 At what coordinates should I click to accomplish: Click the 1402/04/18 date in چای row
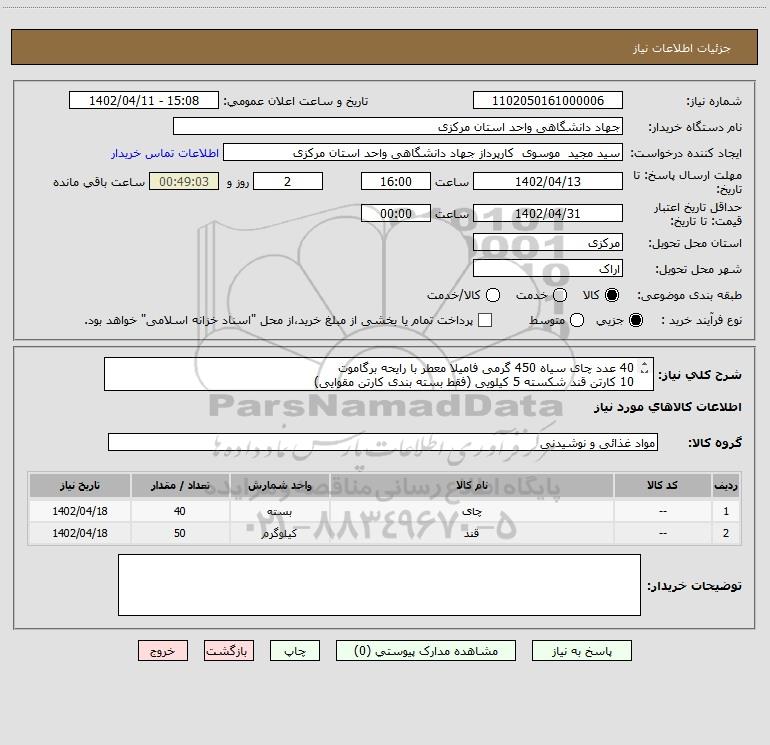click(x=80, y=511)
